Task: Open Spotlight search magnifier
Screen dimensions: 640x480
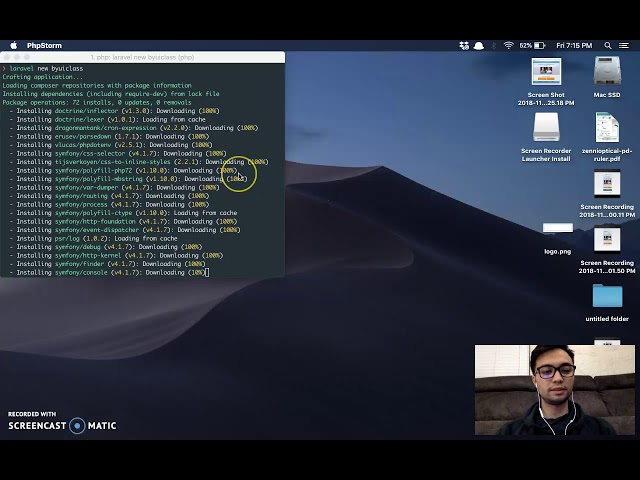Action: [x=608, y=45]
